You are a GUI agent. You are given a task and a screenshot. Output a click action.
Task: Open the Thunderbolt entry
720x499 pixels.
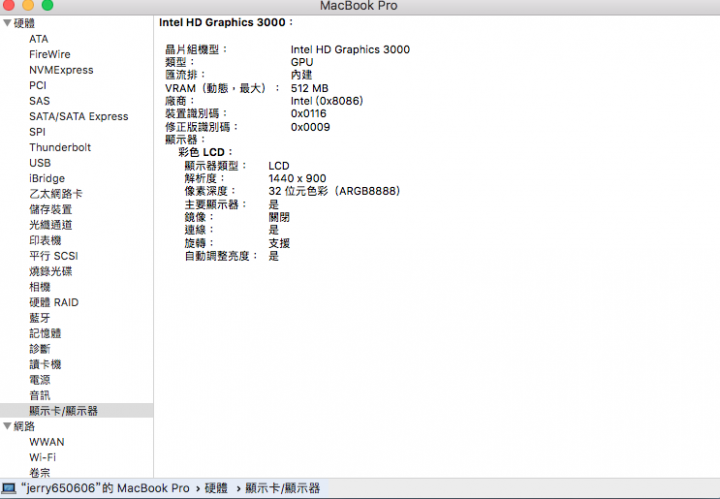60,147
